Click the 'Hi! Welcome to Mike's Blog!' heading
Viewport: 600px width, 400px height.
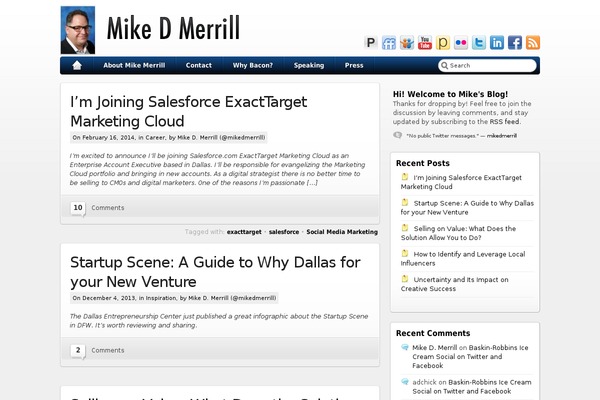[x=450, y=94]
